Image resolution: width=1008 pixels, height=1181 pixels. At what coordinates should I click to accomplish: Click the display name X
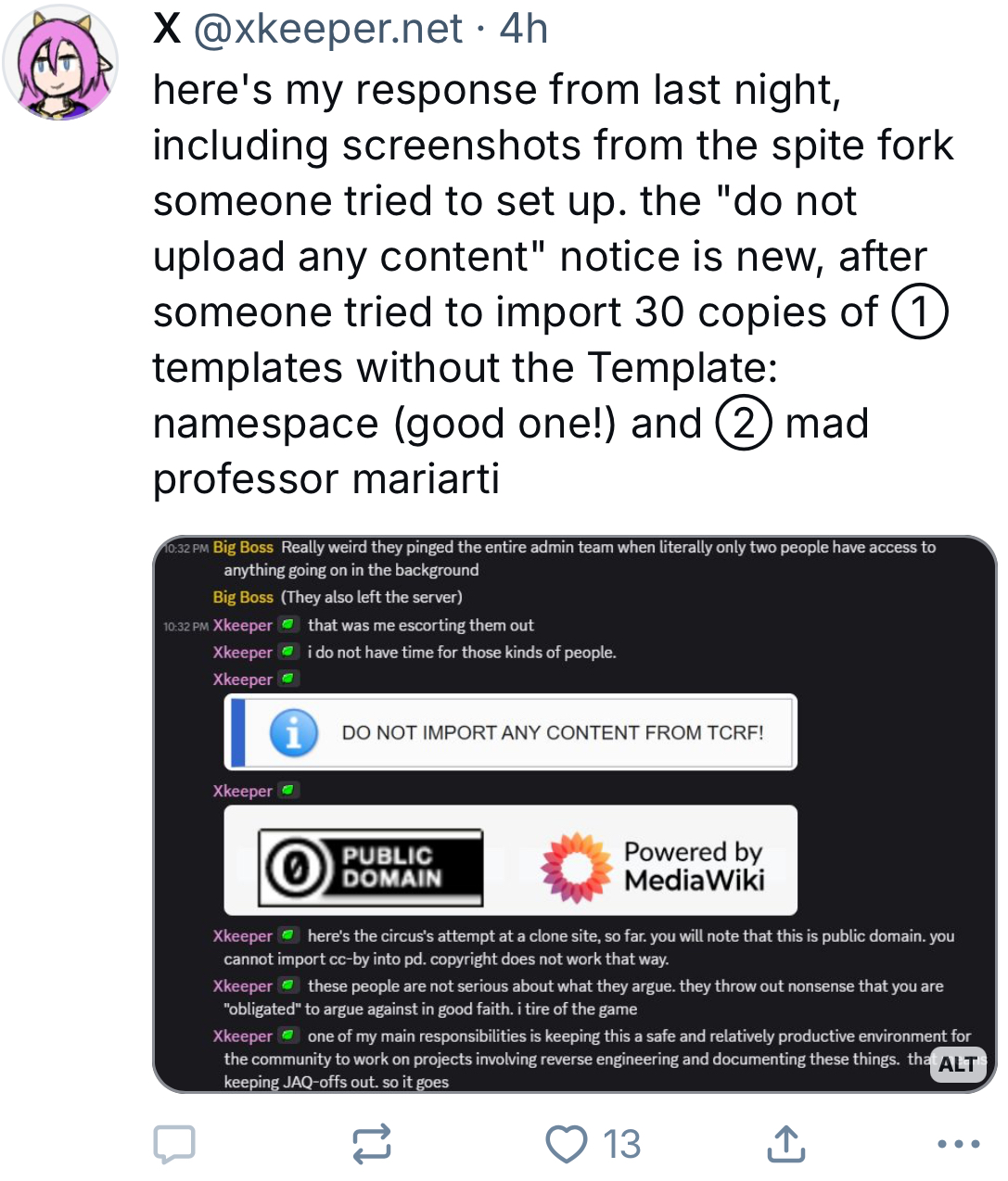[167, 29]
